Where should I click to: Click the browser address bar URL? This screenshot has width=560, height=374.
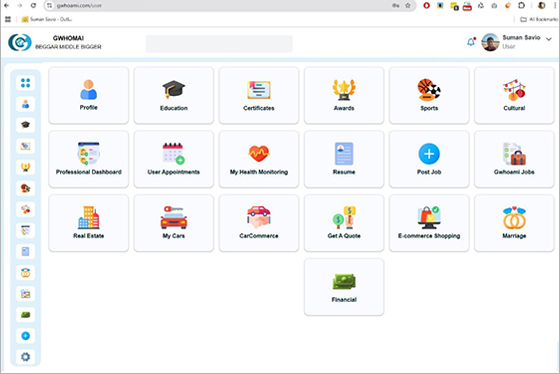click(x=79, y=5)
